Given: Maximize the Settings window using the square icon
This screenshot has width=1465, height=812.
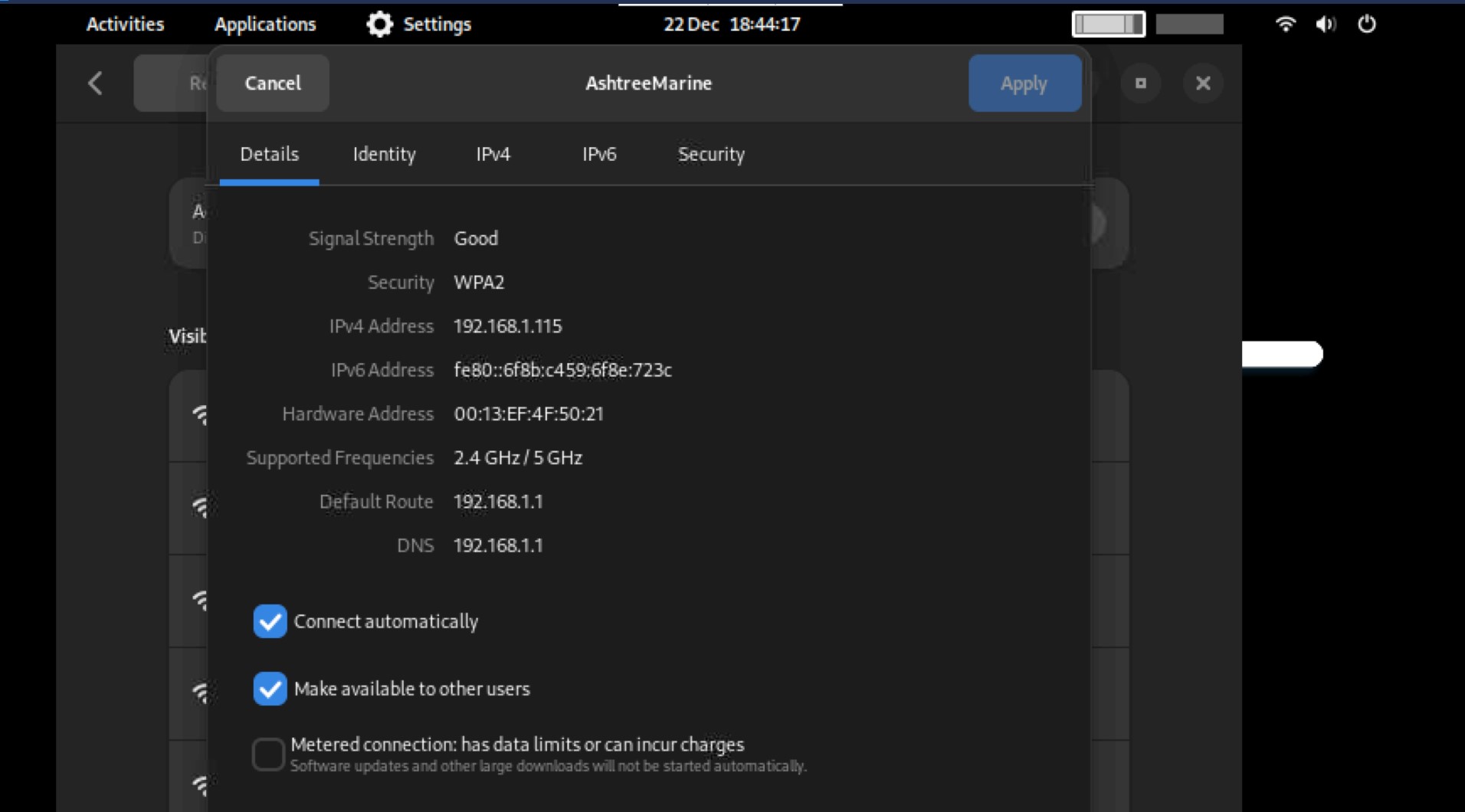Looking at the screenshot, I should pos(1140,83).
